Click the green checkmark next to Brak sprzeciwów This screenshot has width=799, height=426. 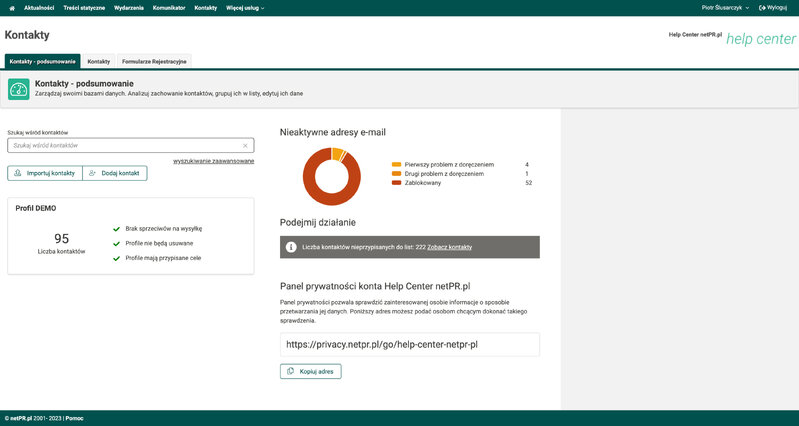point(116,229)
